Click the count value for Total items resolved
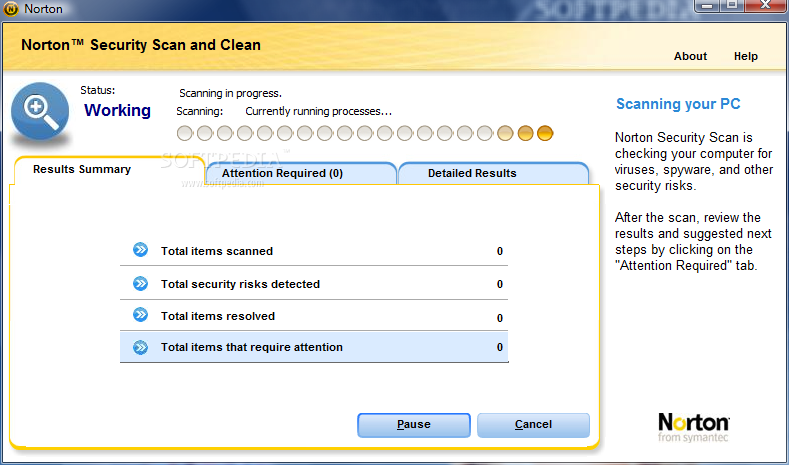The image size is (789, 465). pyautogui.click(x=500, y=318)
